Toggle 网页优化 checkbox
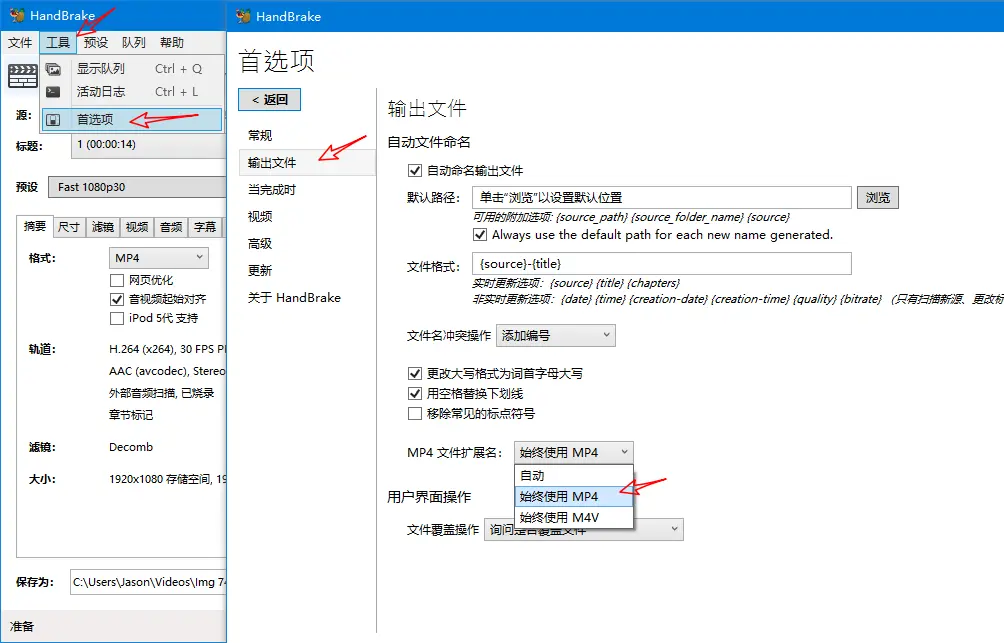Screen dimensions: 1004x643 [117, 280]
